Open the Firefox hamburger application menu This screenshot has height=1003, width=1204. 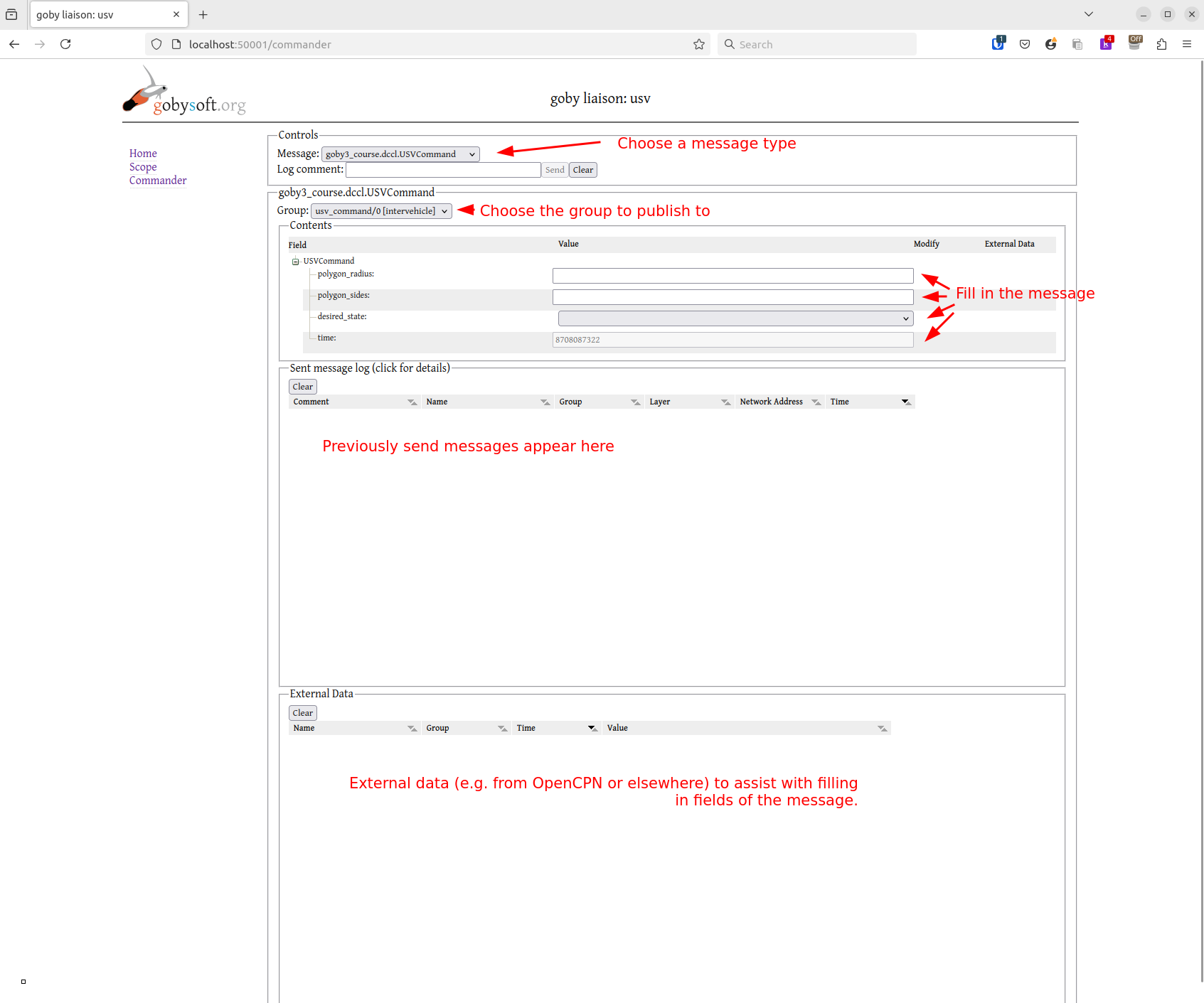pyautogui.click(x=1187, y=44)
